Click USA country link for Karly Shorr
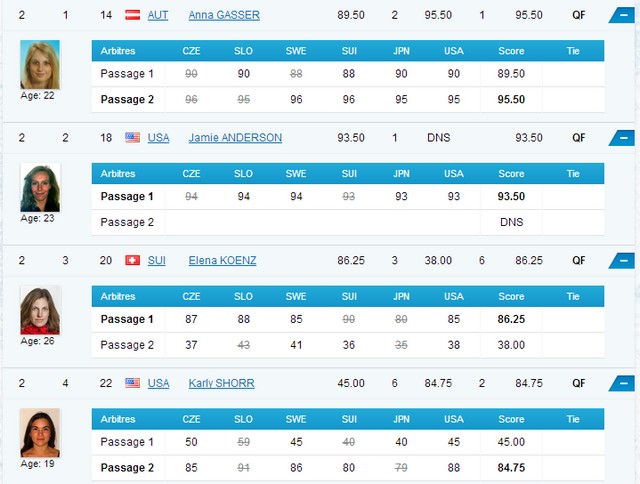Viewport: 640px width, 484px height. pos(158,383)
